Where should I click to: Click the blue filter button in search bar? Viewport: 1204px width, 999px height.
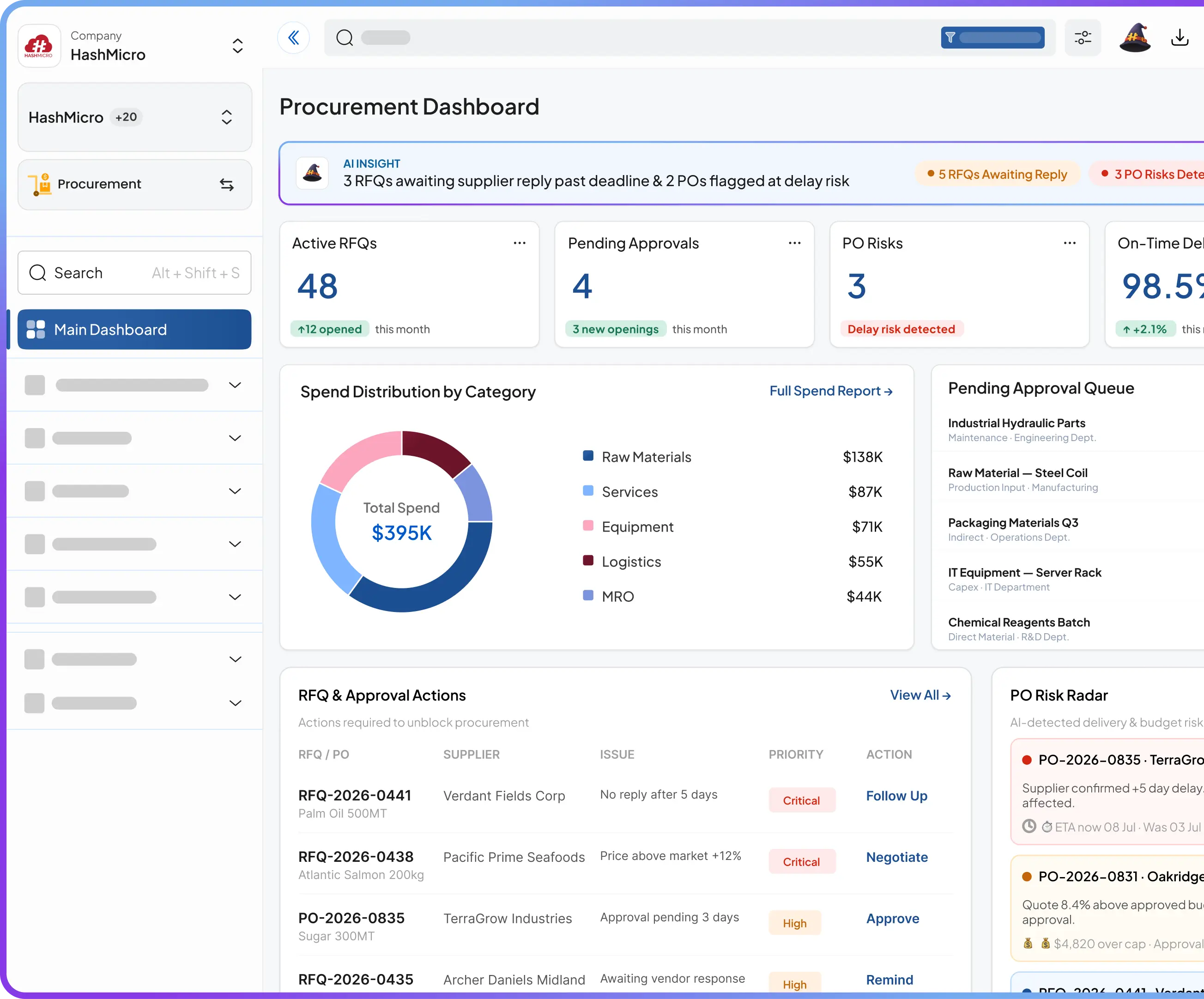(992, 38)
